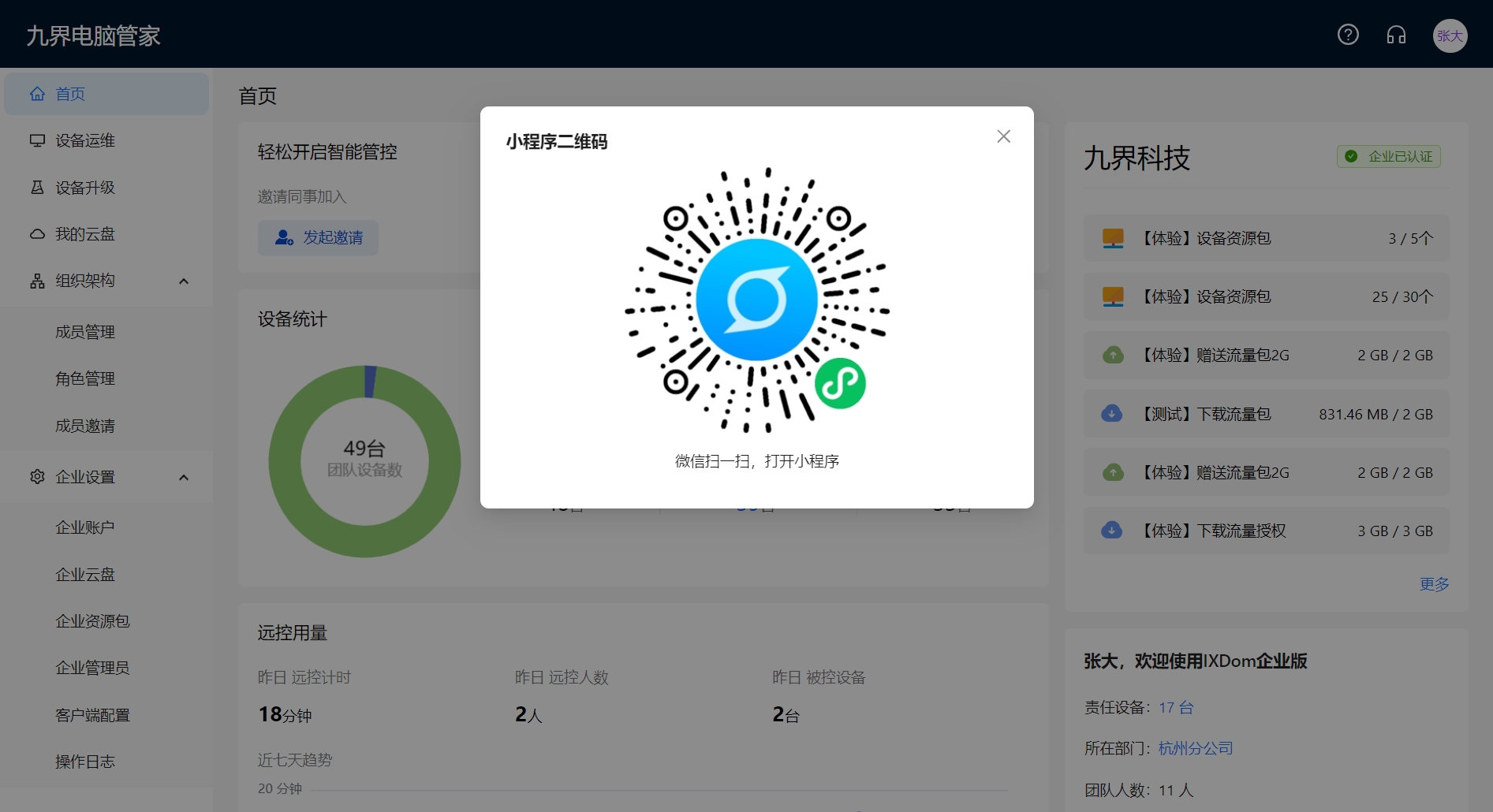Screen dimensions: 1493x812
Task: Go to 首页 in sidebar
Action: pyautogui.click(x=106, y=94)
